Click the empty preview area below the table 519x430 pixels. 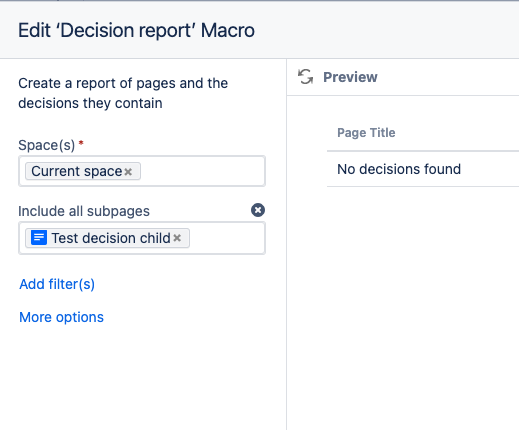[403, 300]
